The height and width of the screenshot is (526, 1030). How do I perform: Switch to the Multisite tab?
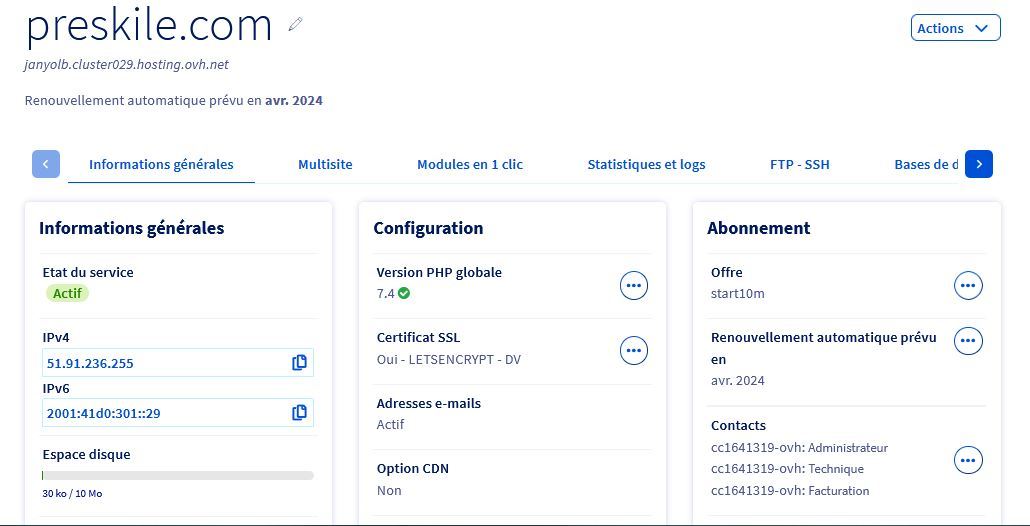(325, 164)
